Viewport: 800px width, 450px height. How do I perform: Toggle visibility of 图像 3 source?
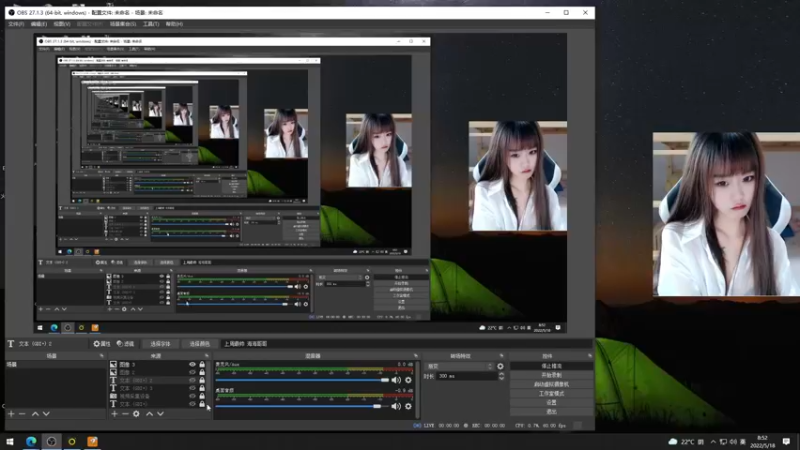(x=192, y=364)
